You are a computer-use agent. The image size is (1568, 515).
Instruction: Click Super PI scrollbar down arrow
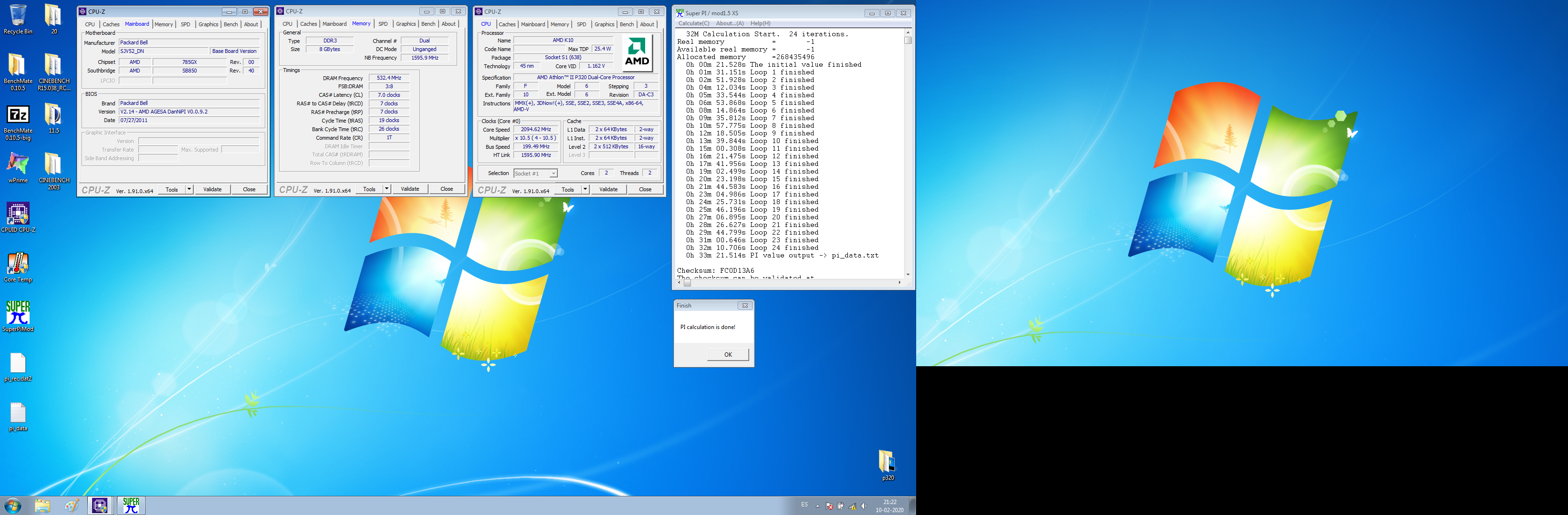point(908,275)
